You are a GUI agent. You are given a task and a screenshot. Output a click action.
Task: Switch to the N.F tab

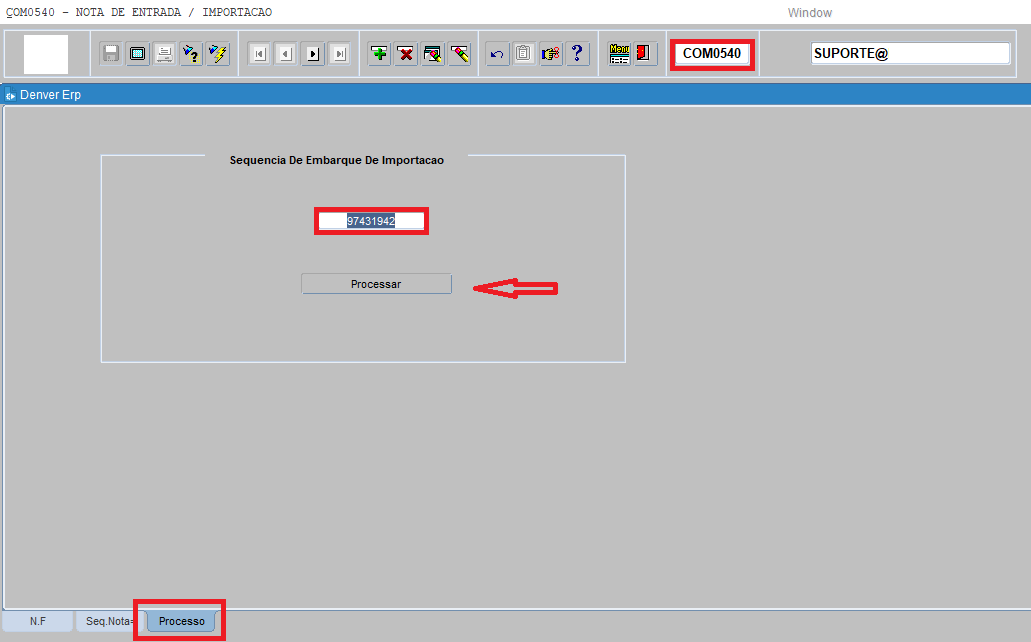[x=38, y=621]
